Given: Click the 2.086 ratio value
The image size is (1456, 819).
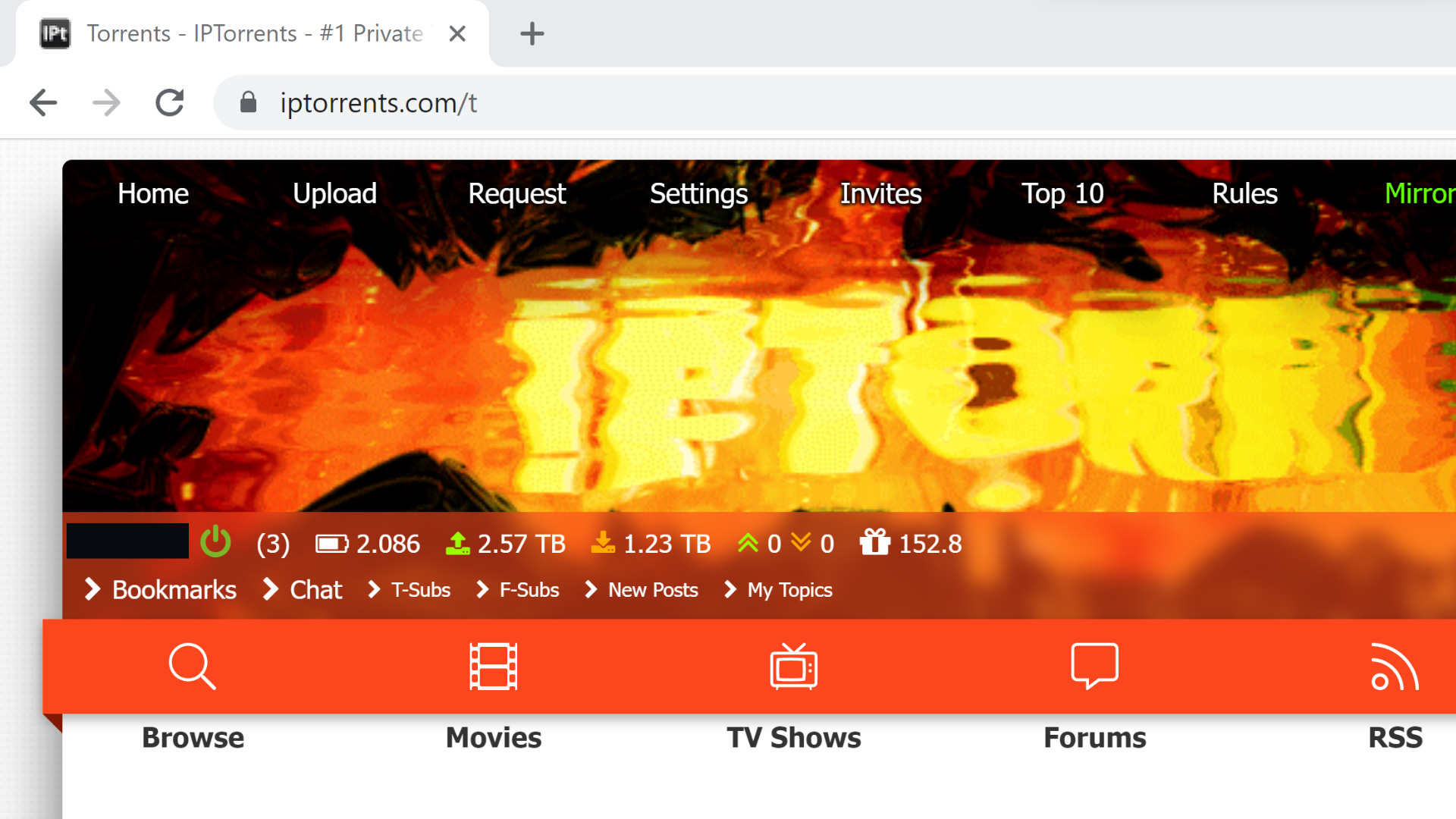Looking at the screenshot, I should point(388,544).
